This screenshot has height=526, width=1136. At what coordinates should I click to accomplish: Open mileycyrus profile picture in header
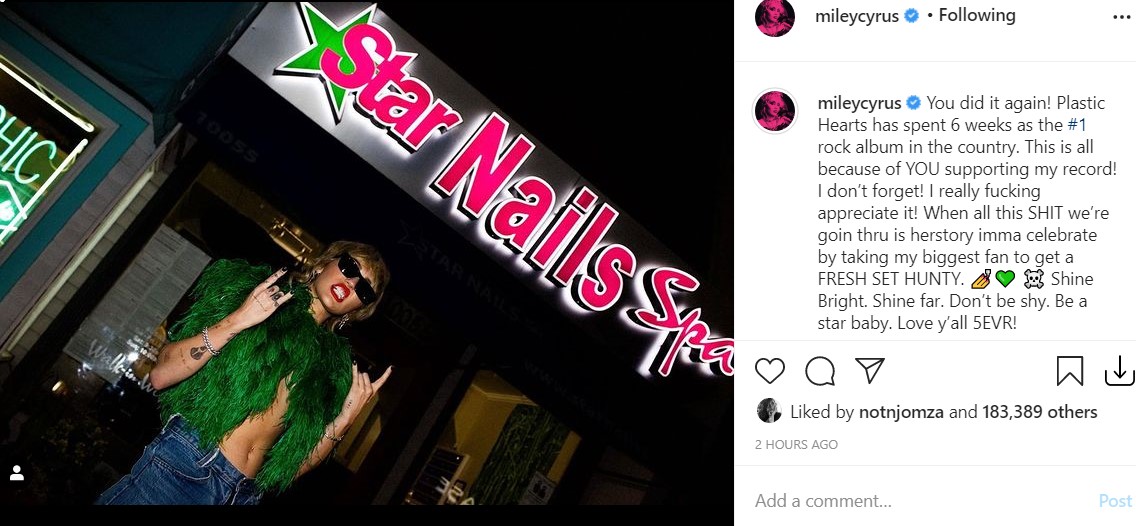[x=774, y=17]
